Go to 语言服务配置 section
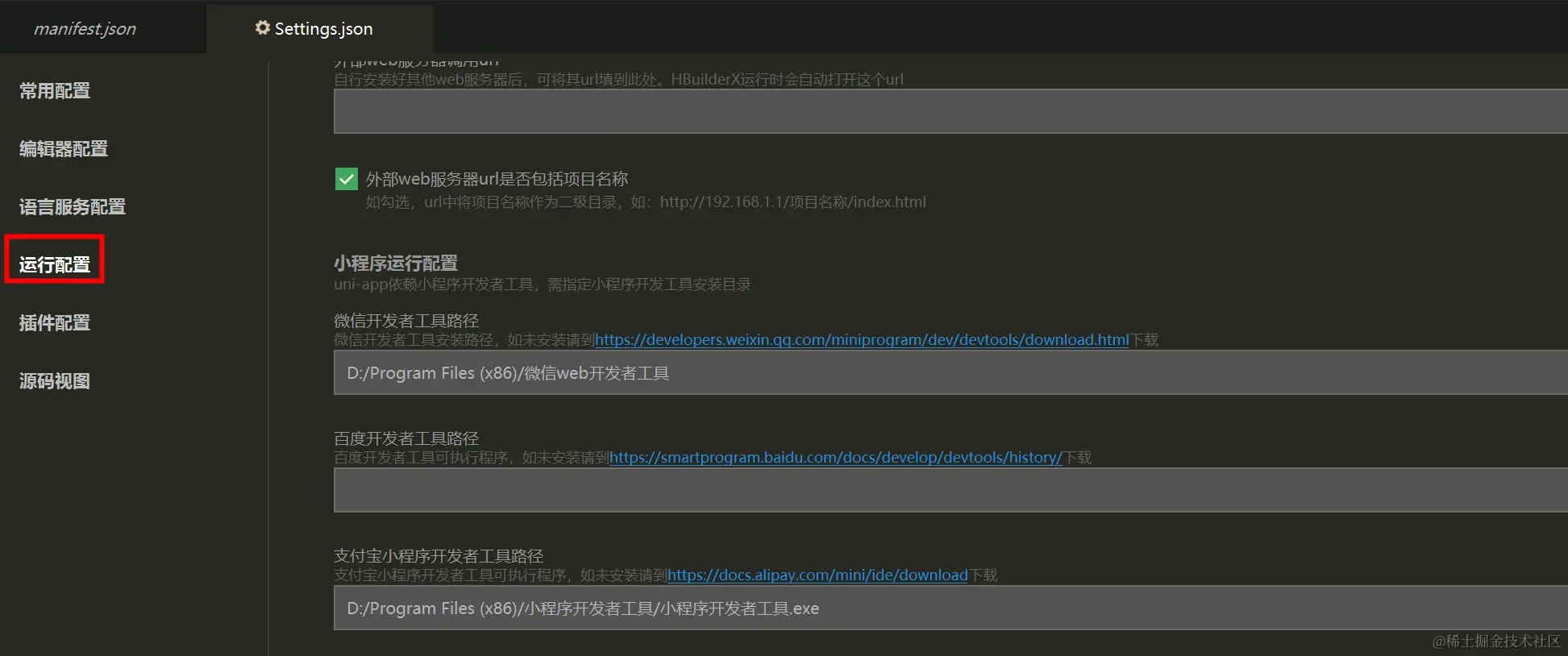Screen dimensions: 1568x656 [73, 207]
